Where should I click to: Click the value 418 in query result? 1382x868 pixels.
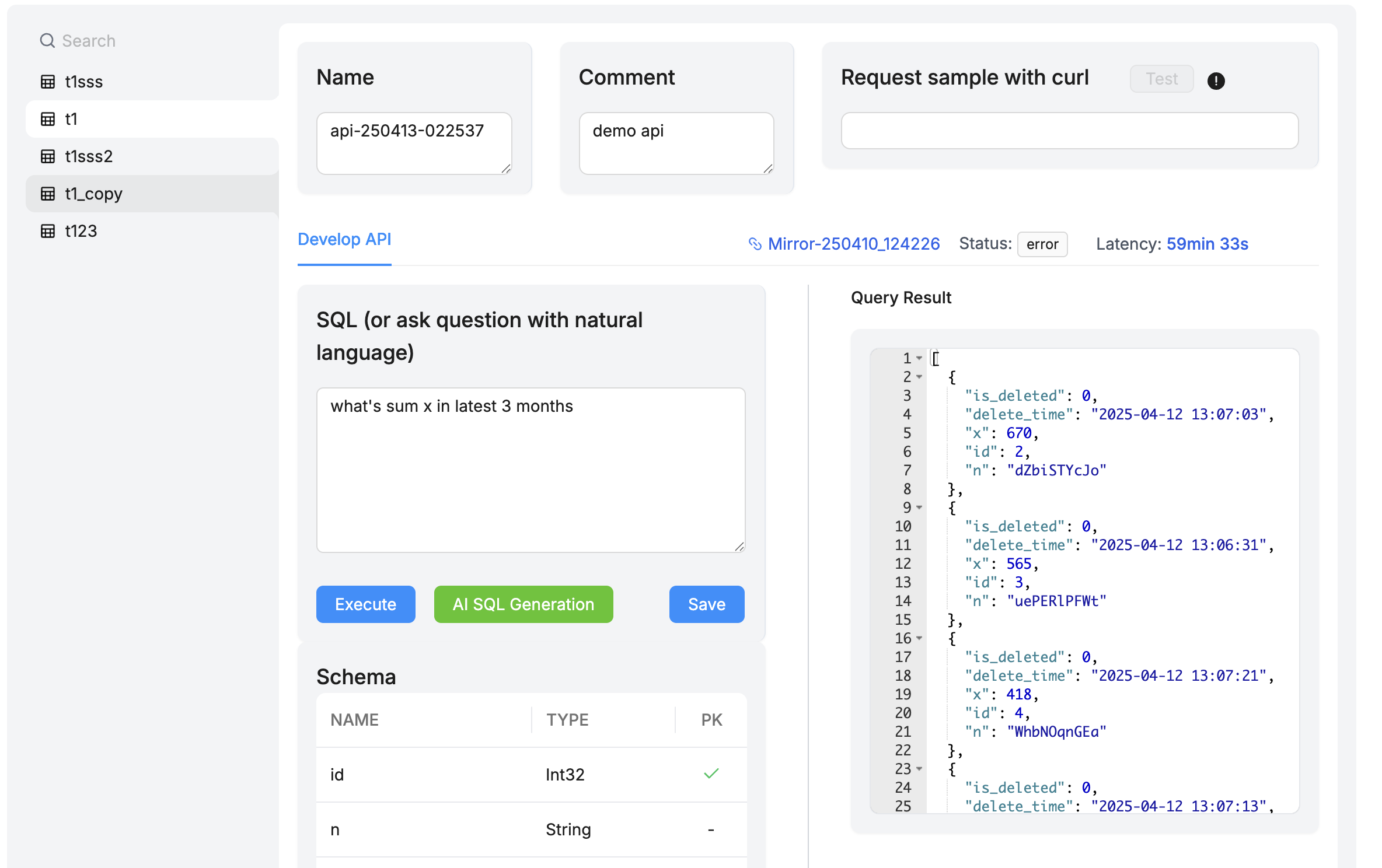point(1019,694)
